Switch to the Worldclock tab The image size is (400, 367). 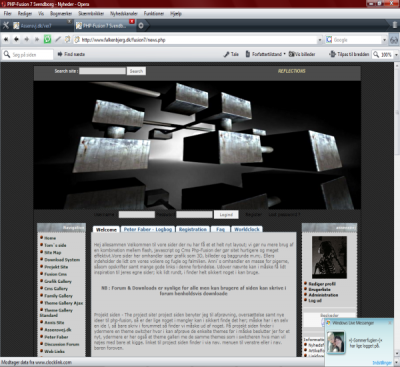247,229
